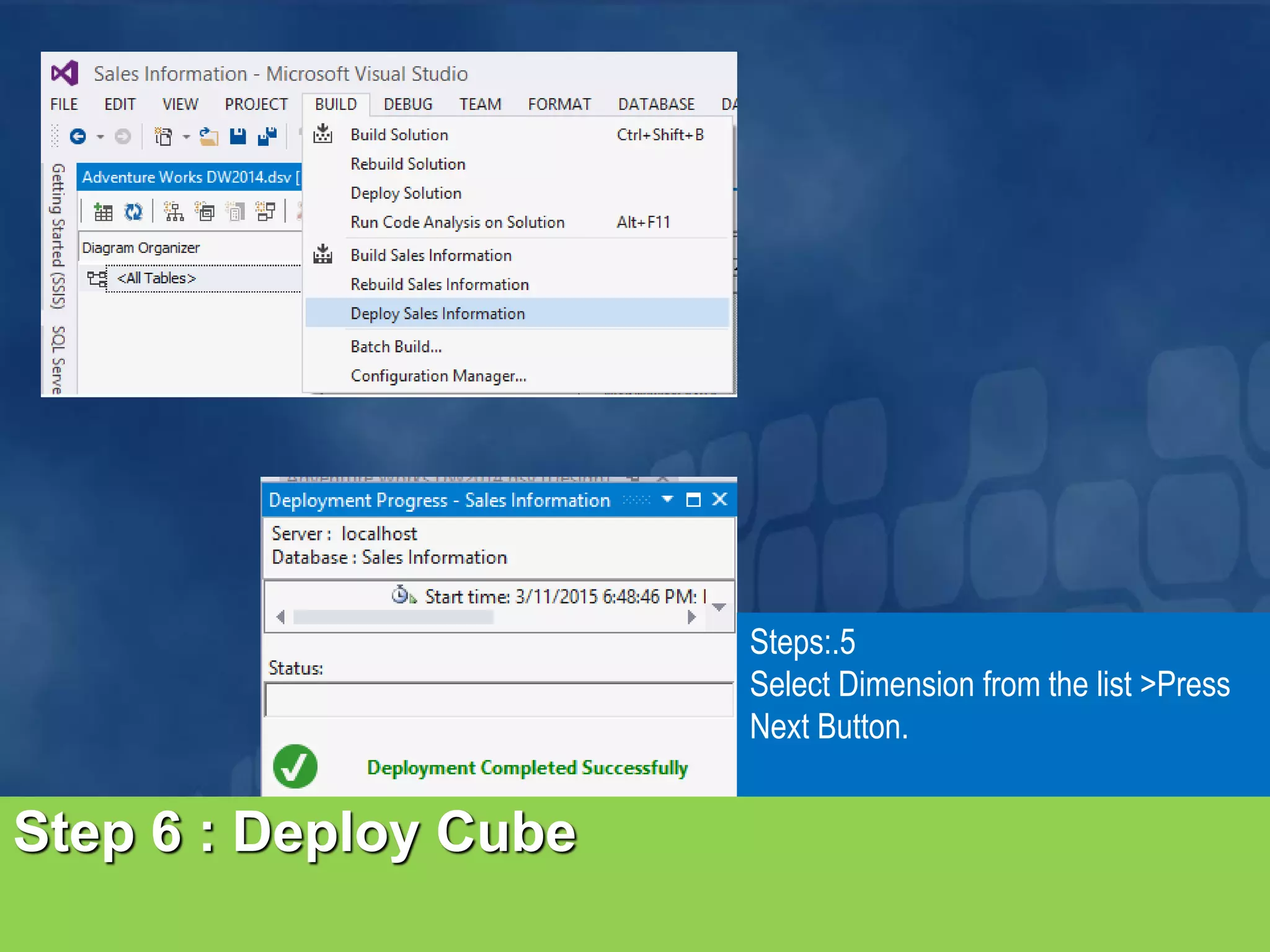Click the deployment log horizontal scrollbar thumb
This screenshot has width=1270, height=952.
click(393, 617)
